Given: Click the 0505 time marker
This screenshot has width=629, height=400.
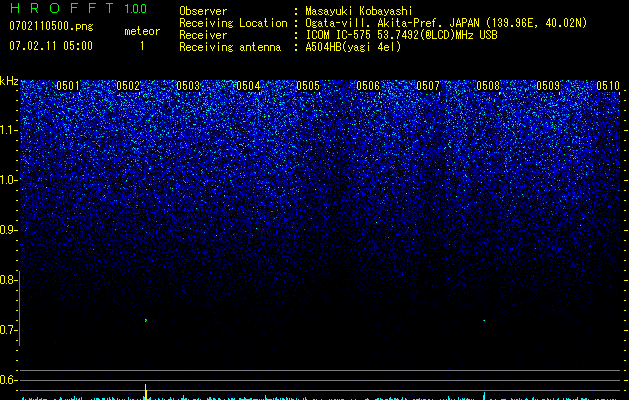Looking at the screenshot, I should pyautogui.click(x=308, y=86).
